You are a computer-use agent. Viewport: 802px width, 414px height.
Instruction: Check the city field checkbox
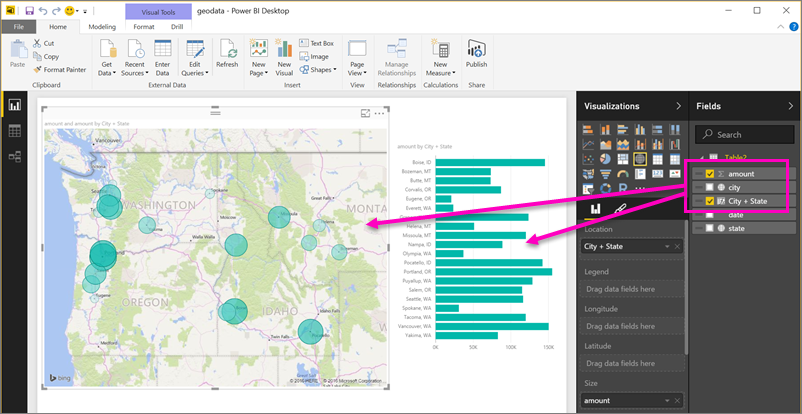[710, 187]
